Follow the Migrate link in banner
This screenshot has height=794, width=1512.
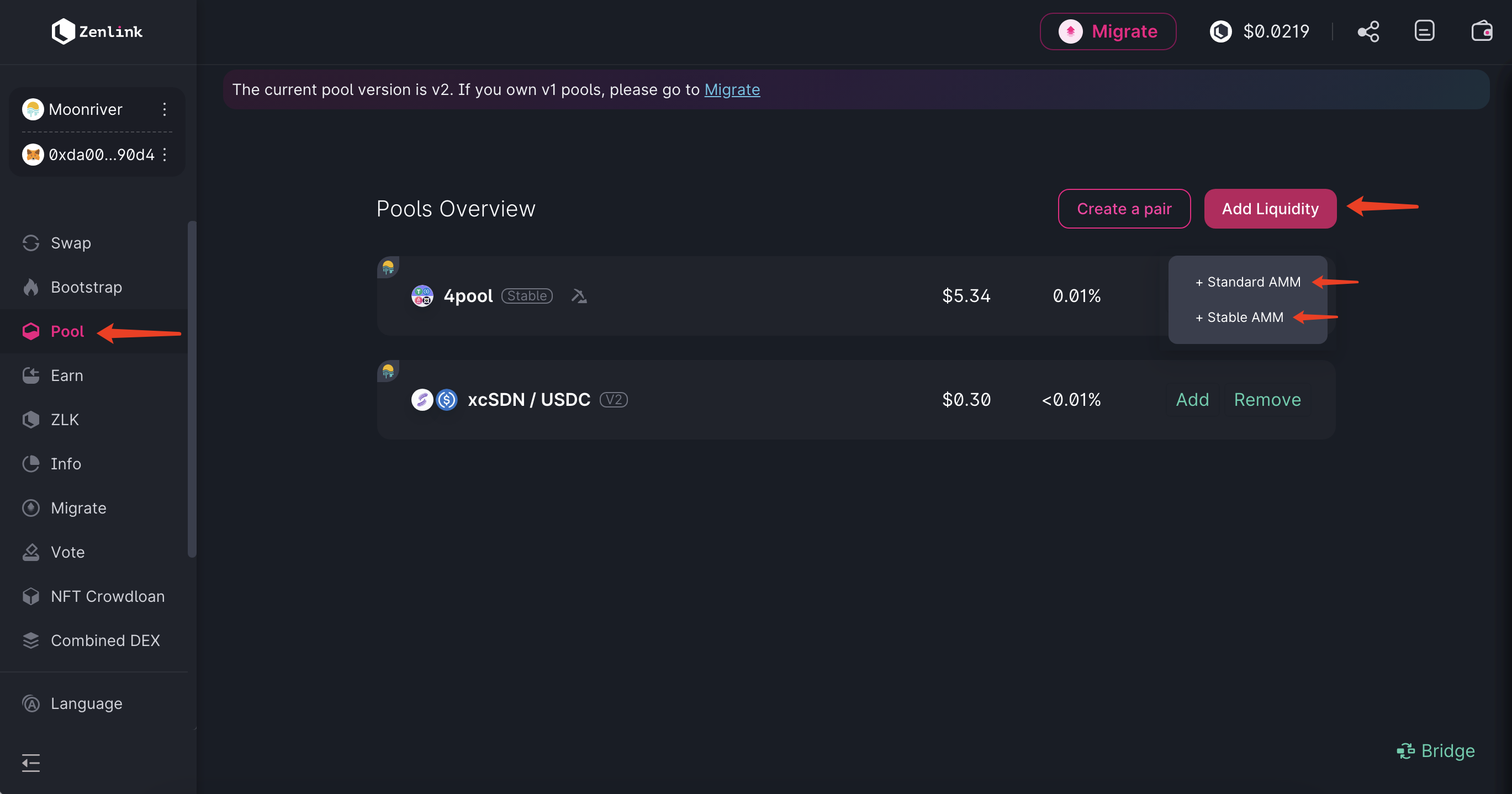pyautogui.click(x=731, y=90)
